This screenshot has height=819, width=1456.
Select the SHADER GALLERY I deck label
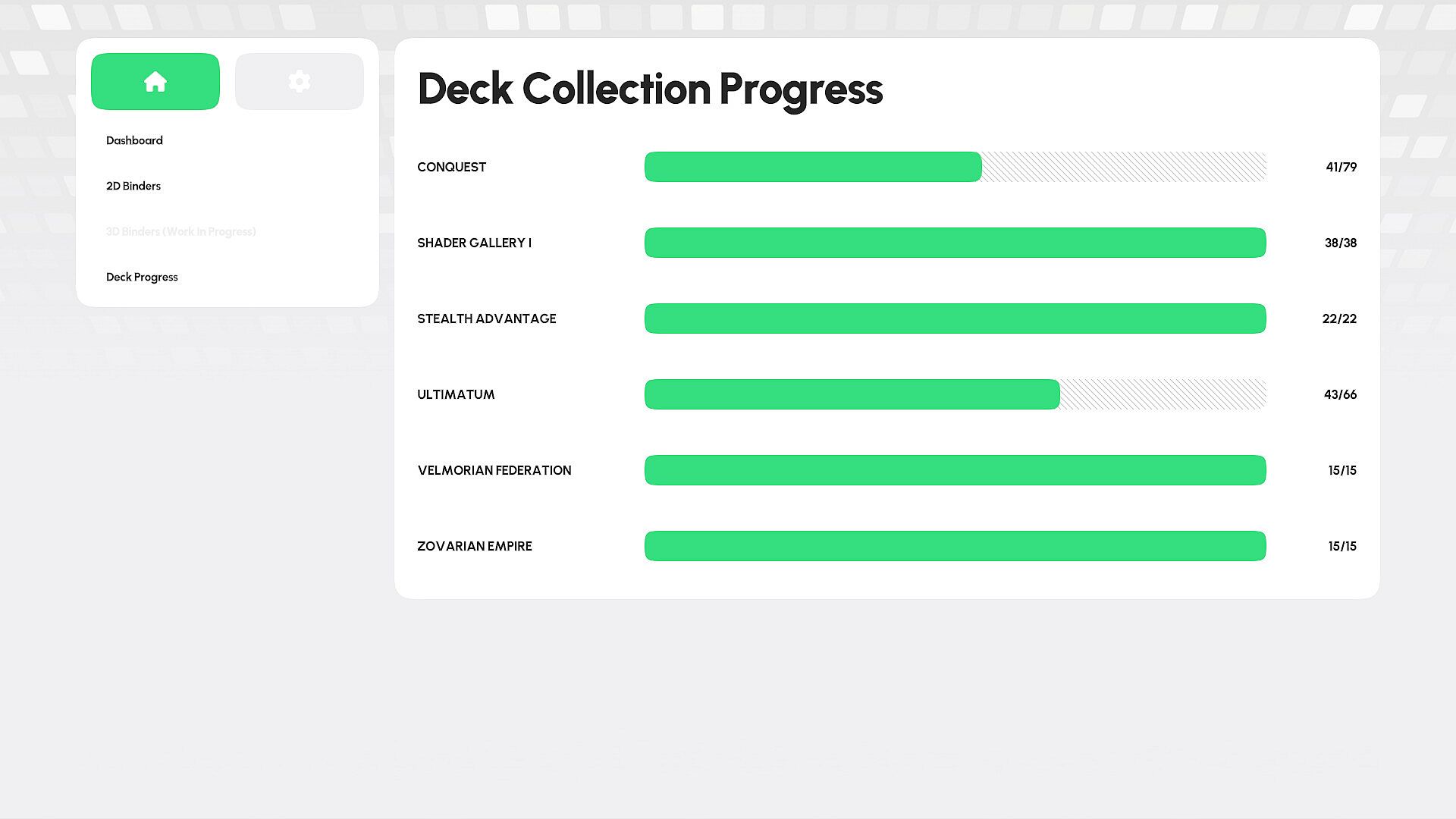[x=474, y=243]
